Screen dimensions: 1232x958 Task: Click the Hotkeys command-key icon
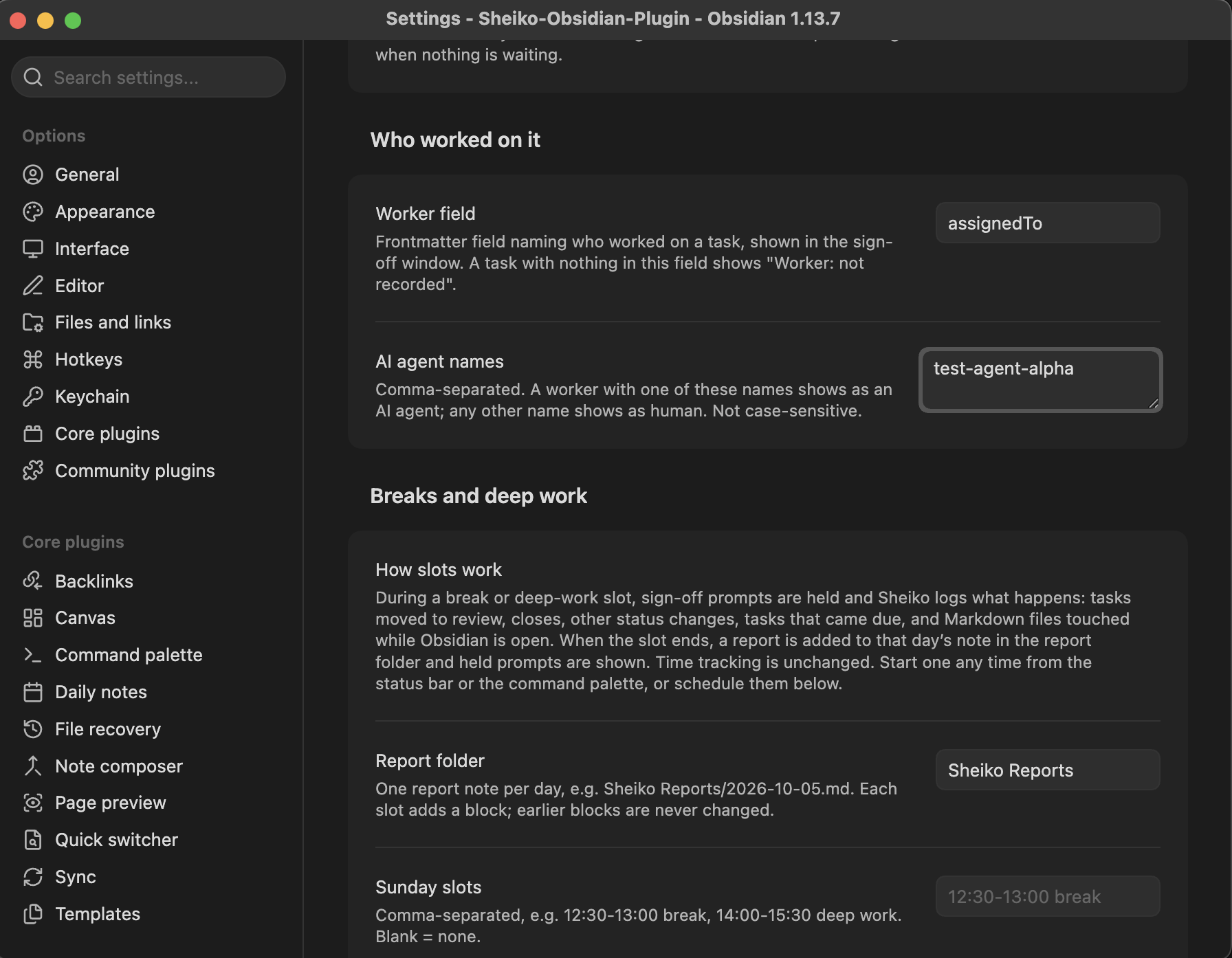point(33,359)
